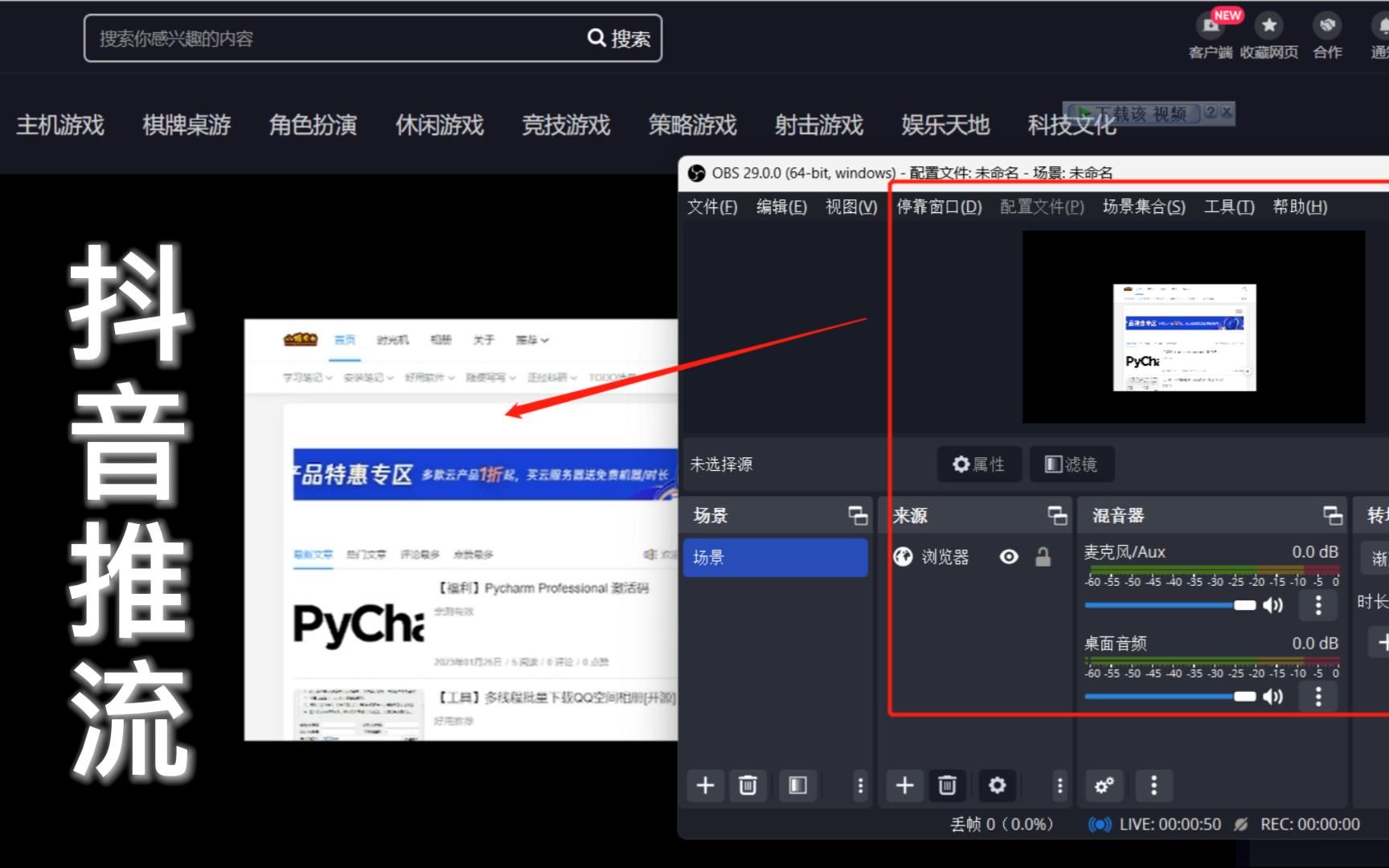Click the OBS logo in the title bar
This screenshot has width=1389, height=868.
pyautogui.click(x=697, y=173)
